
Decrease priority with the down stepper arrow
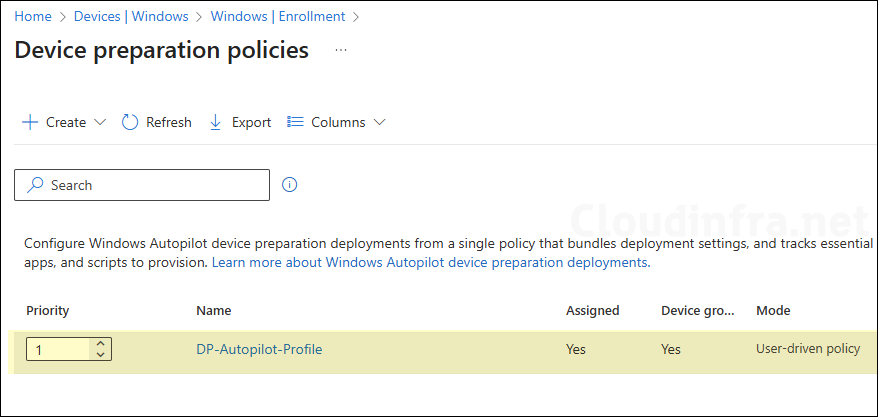100,354
